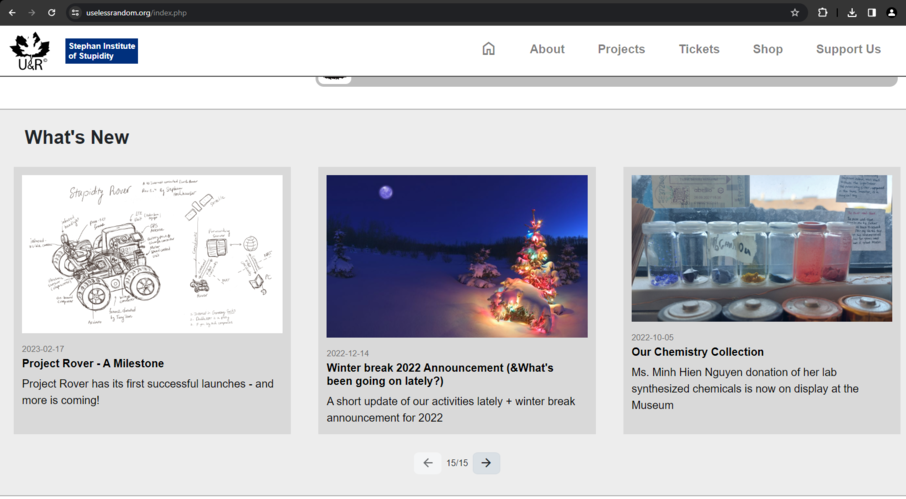906x499 pixels.
Task: Open the About menu item
Action: [547, 49]
